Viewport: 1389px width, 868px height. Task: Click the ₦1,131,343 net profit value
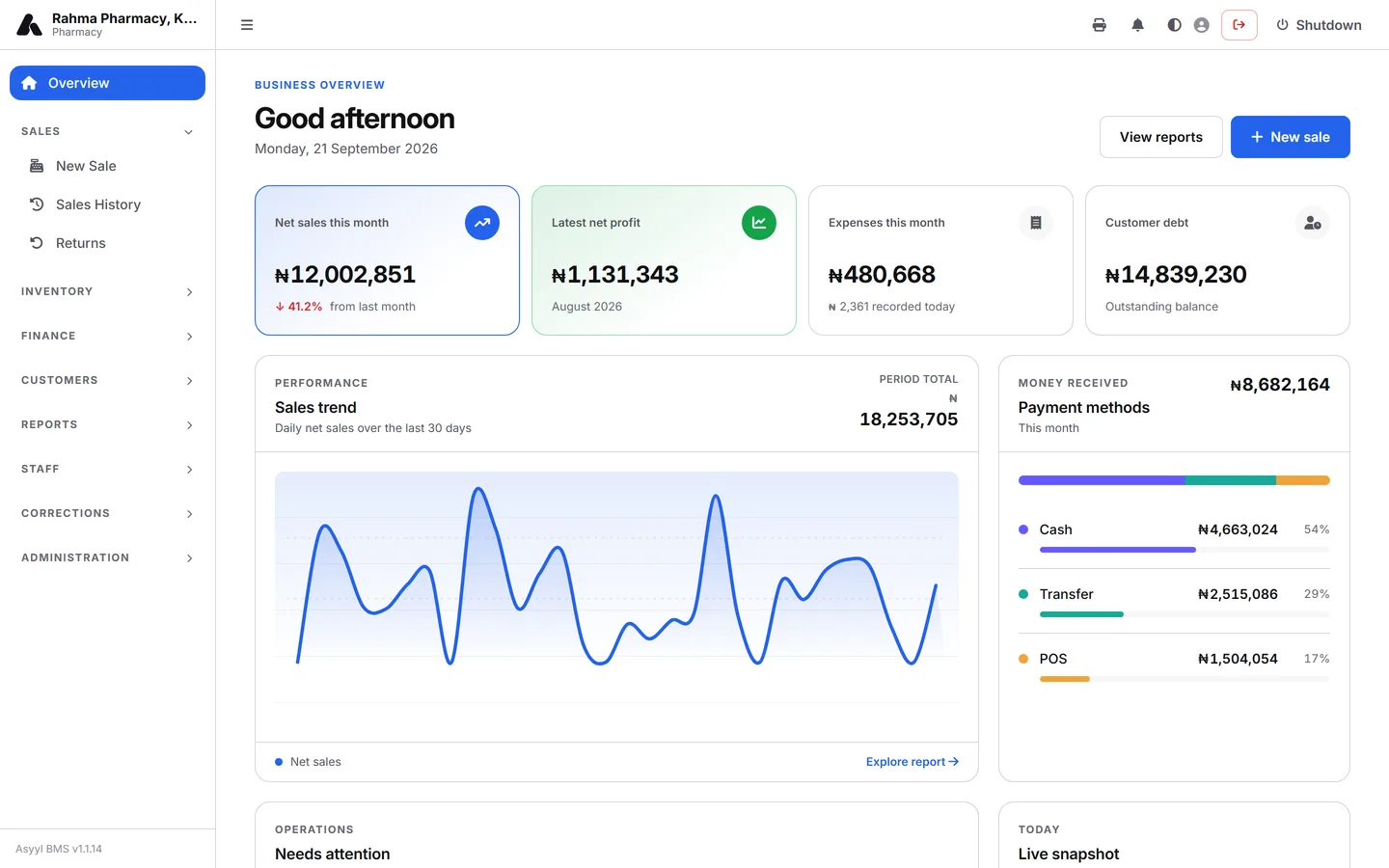pyautogui.click(x=615, y=275)
